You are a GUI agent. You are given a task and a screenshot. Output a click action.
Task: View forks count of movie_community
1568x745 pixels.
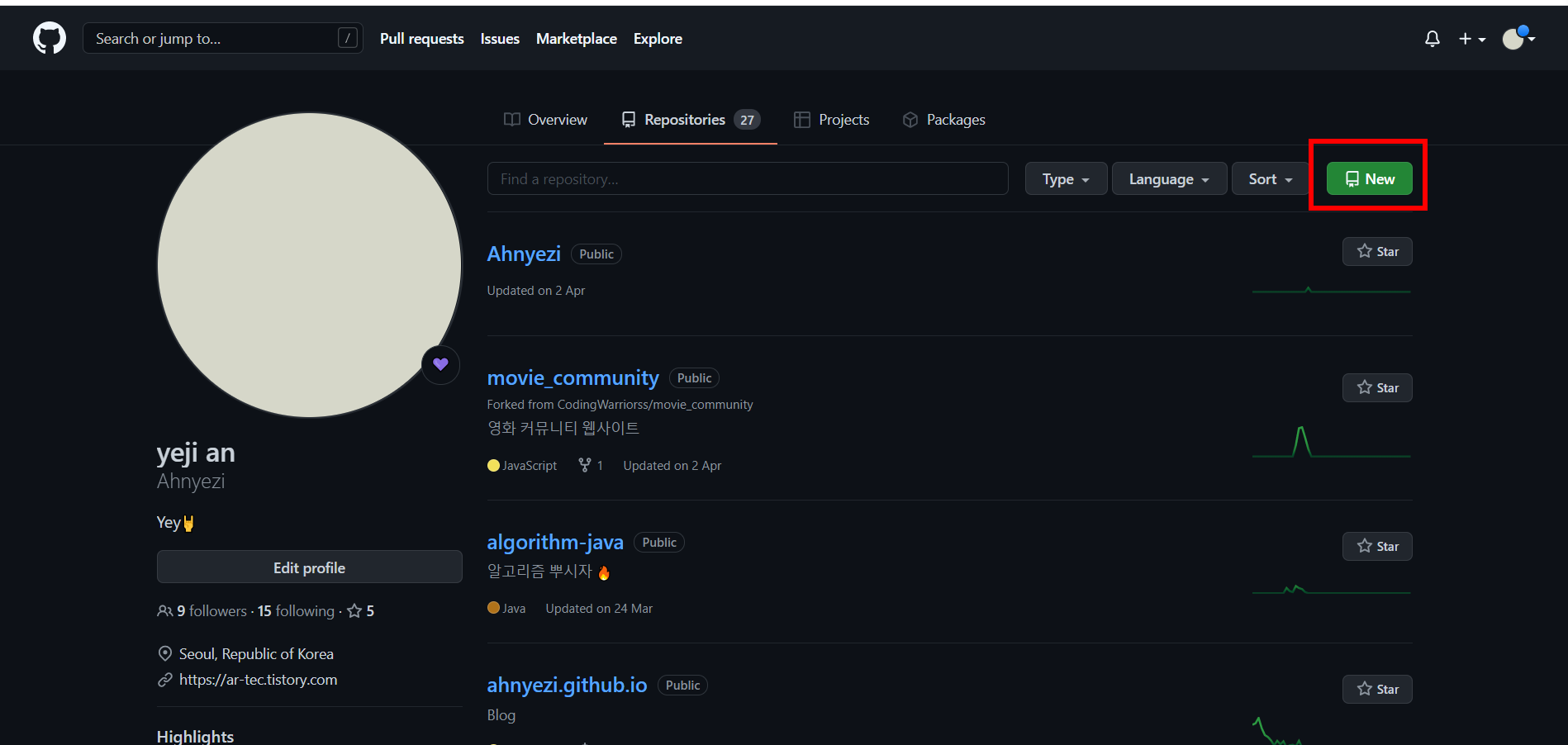[591, 466]
